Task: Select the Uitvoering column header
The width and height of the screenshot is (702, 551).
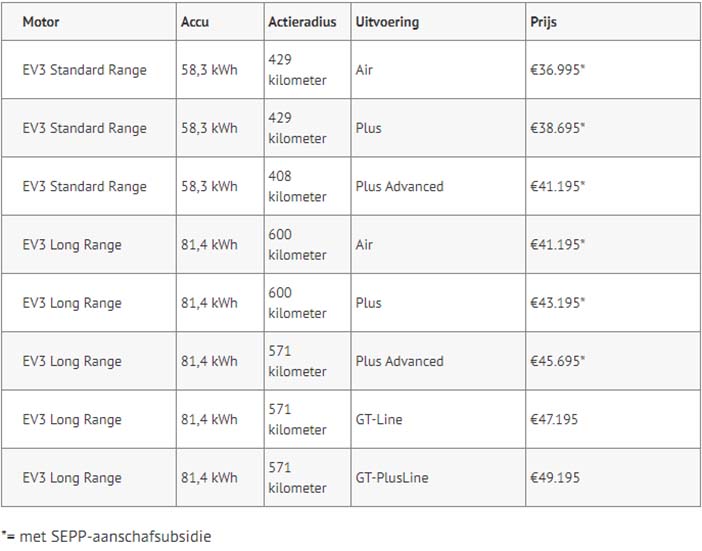Action: coord(438,21)
